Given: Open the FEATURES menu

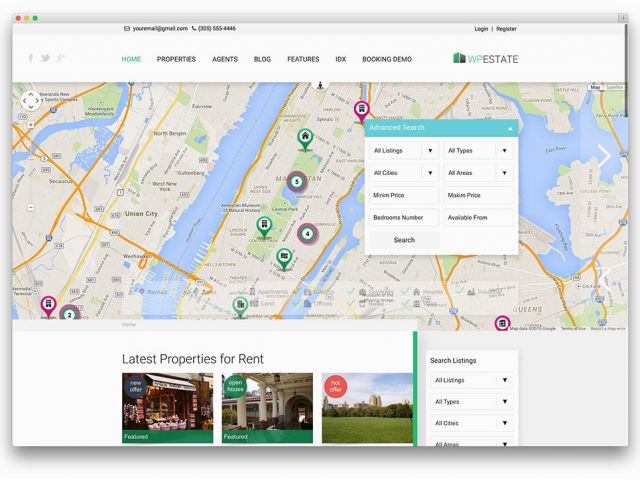Looking at the screenshot, I should click(303, 59).
